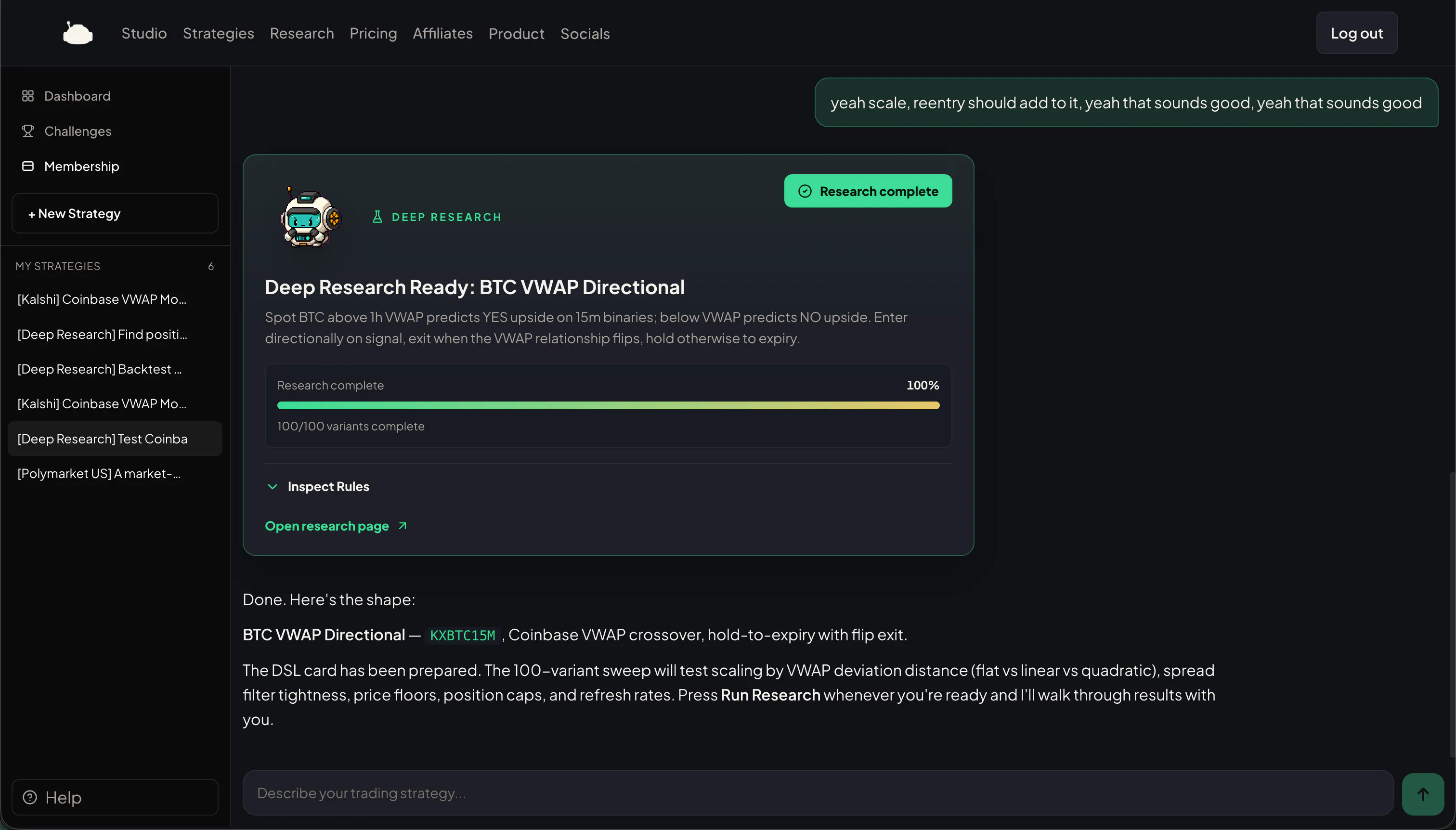Focus the 'Describe your trading strategy' input

click(818, 793)
